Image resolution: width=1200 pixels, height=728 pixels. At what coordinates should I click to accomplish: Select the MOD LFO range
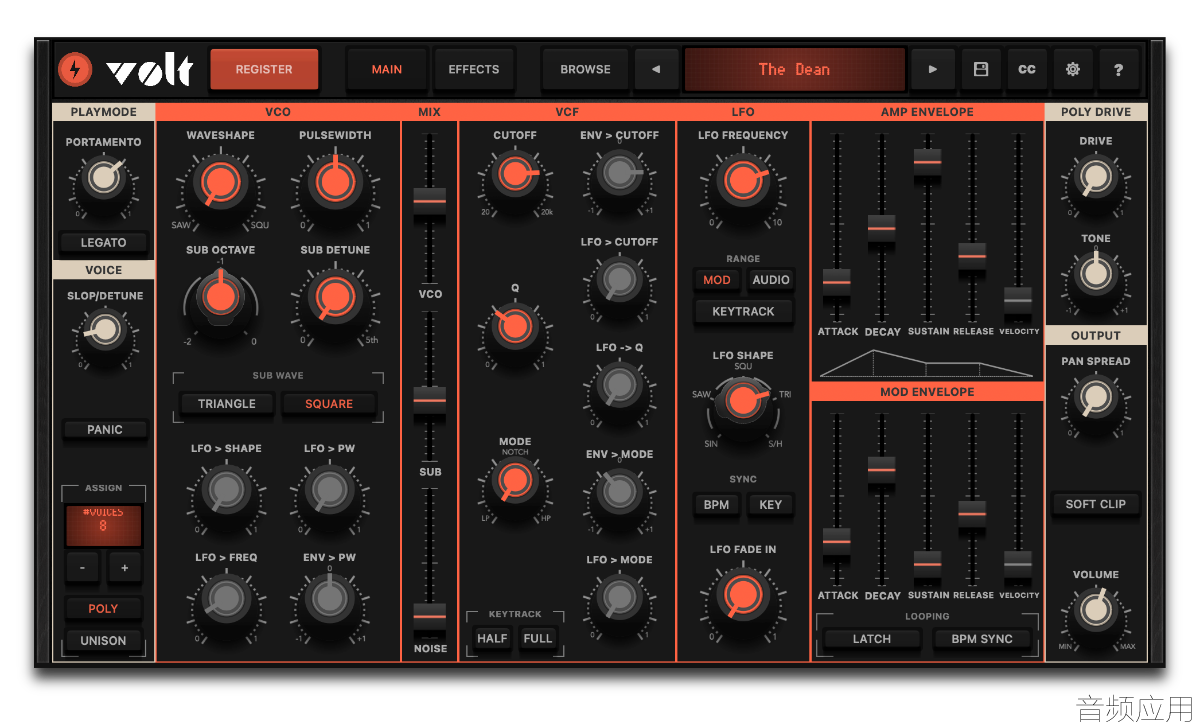(717, 280)
